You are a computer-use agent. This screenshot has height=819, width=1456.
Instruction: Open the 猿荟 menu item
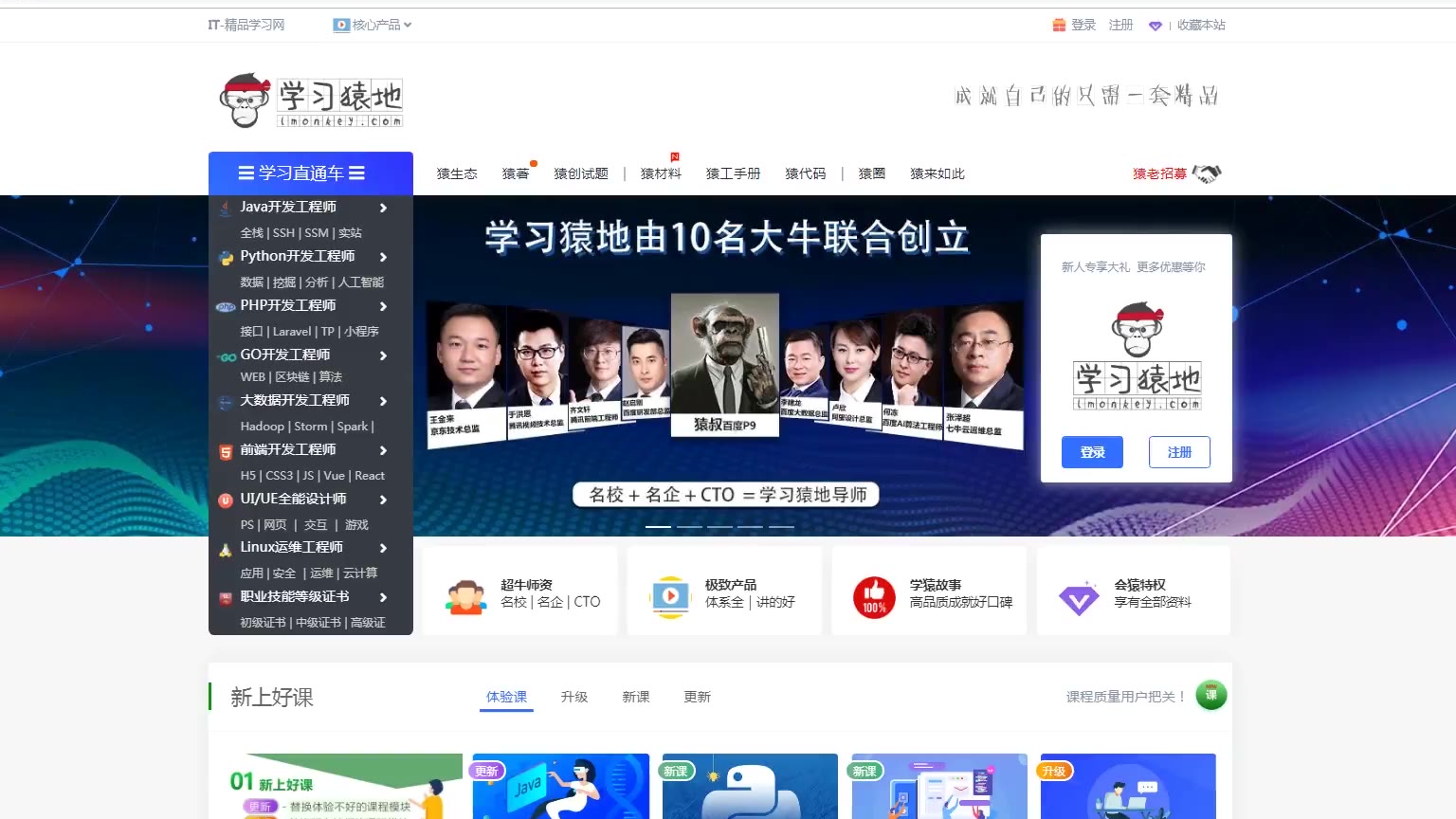[x=516, y=173]
